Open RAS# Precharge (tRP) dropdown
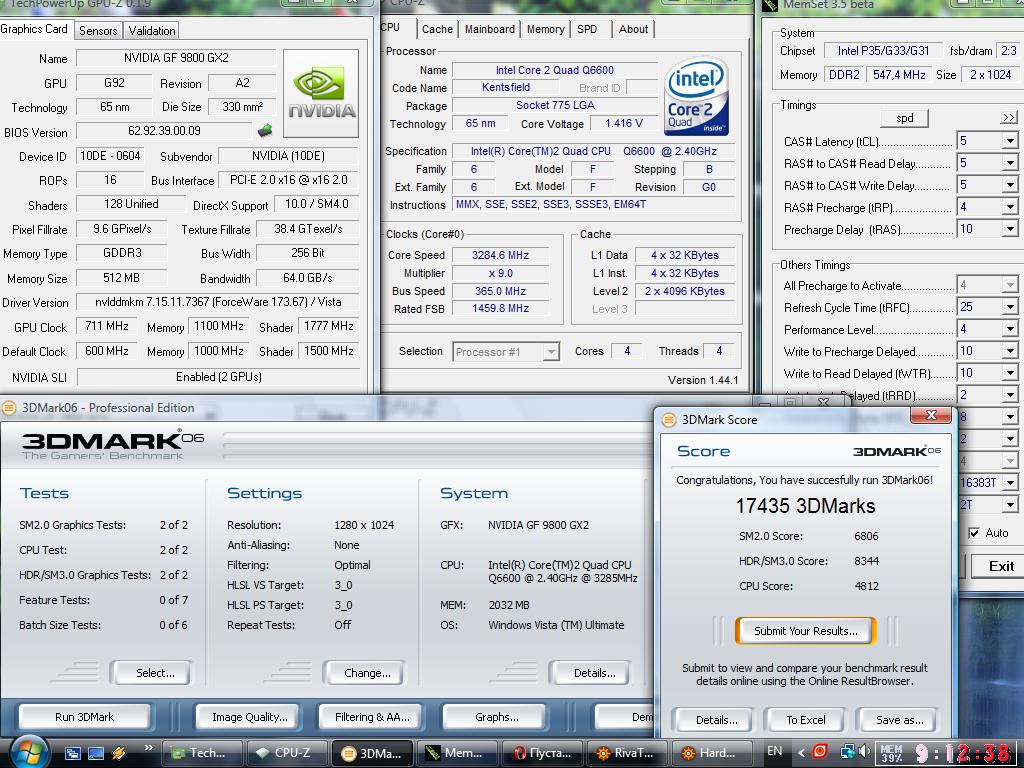 (1010, 208)
